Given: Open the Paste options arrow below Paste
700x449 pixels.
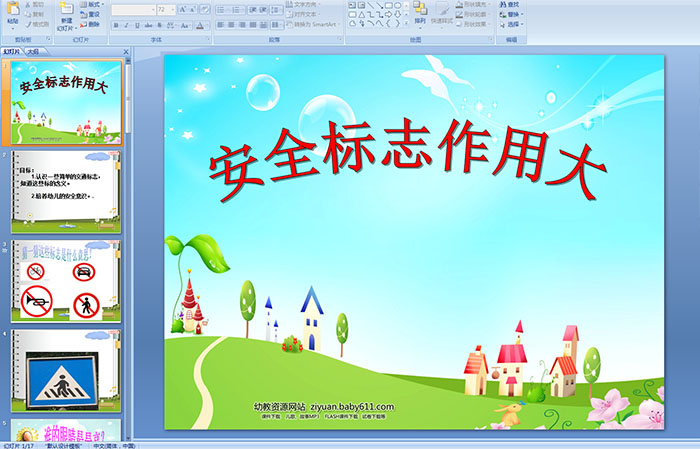Looking at the screenshot, I should (13, 29).
